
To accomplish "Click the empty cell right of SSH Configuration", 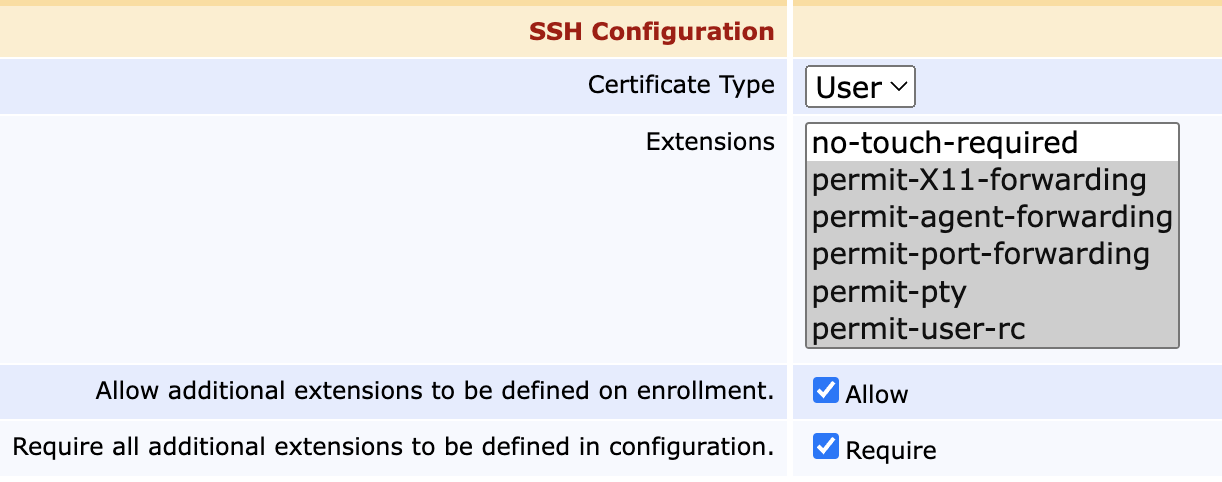I will tap(1006, 32).
